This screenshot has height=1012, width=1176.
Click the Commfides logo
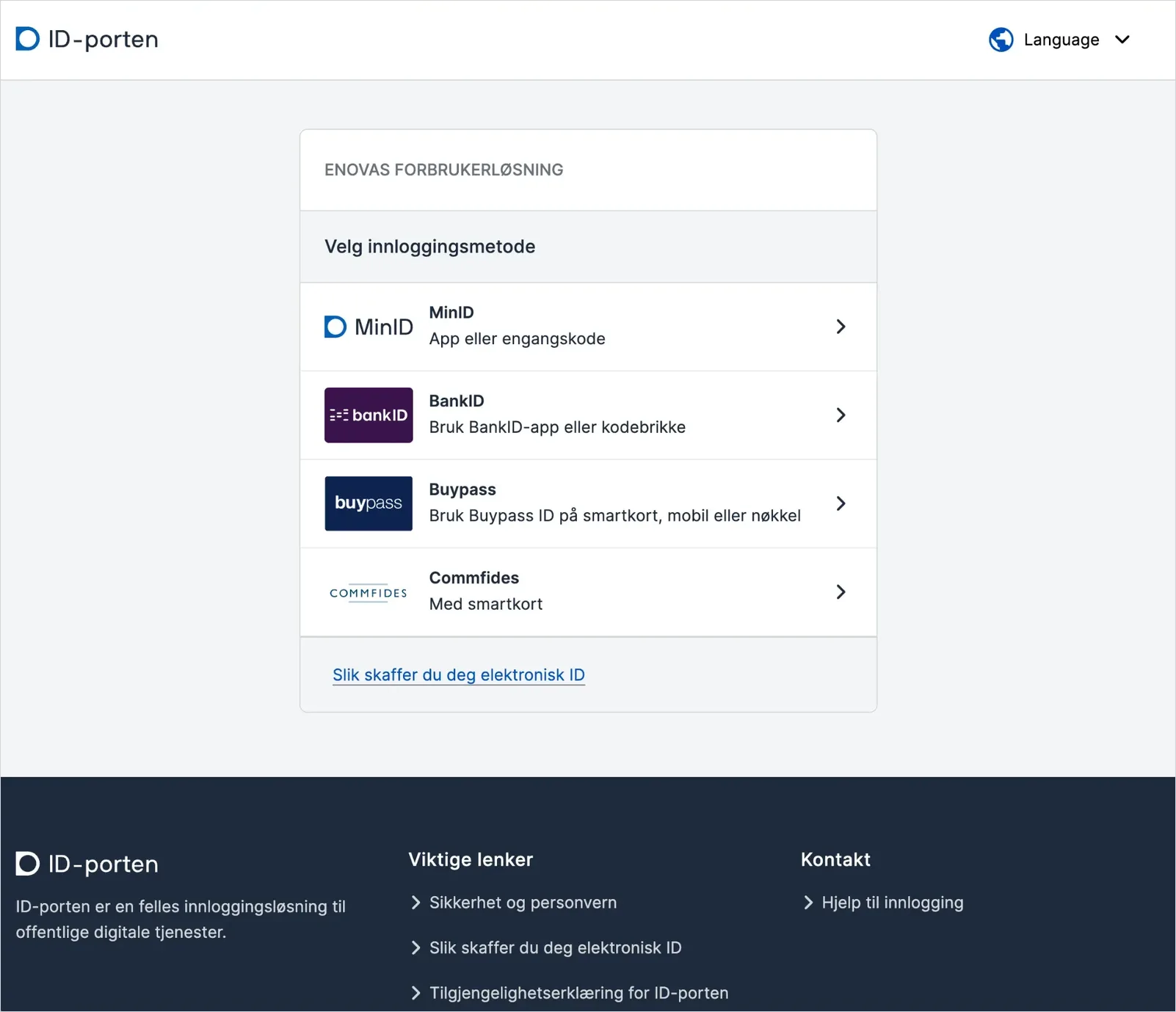pos(369,592)
